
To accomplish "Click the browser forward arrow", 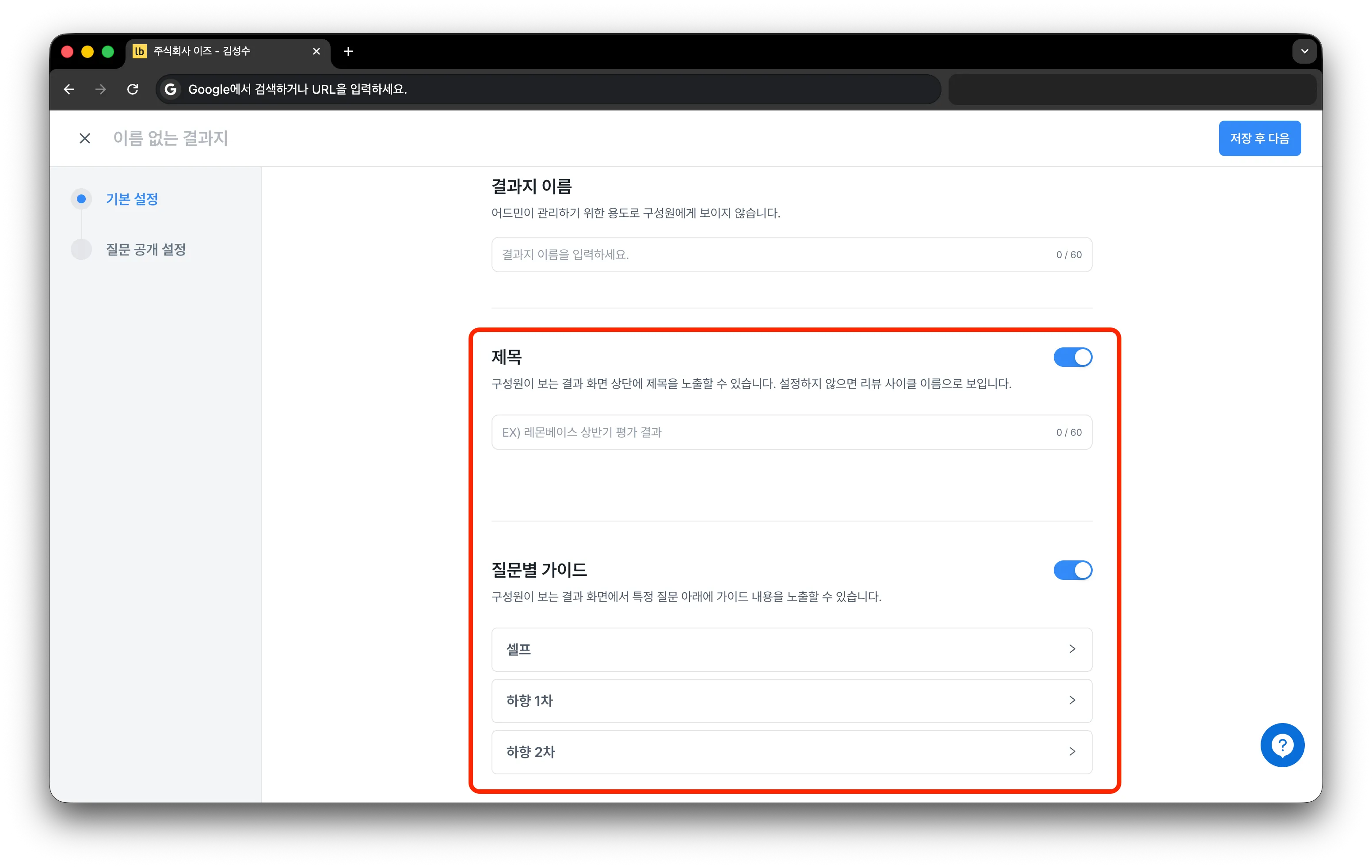I will tap(101, 89).
